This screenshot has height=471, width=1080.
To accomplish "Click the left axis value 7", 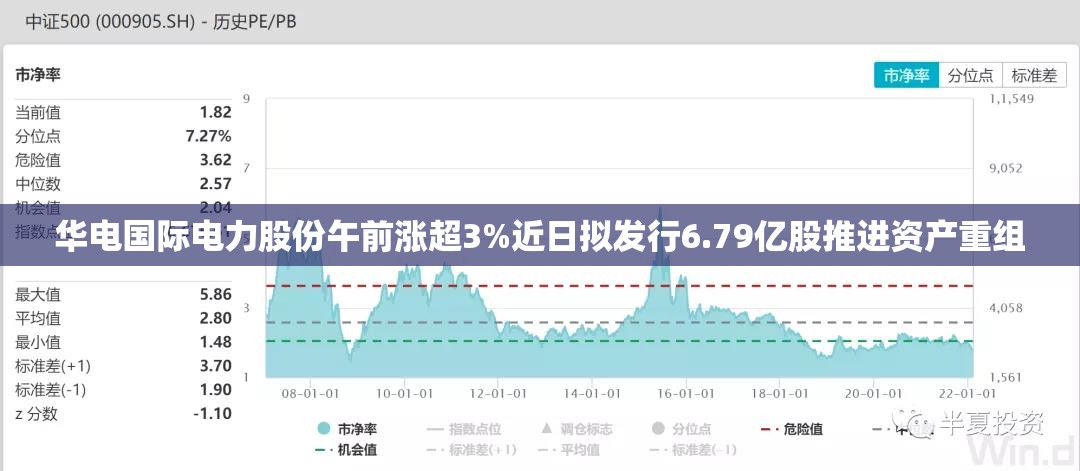I will (x=247, y=168).
